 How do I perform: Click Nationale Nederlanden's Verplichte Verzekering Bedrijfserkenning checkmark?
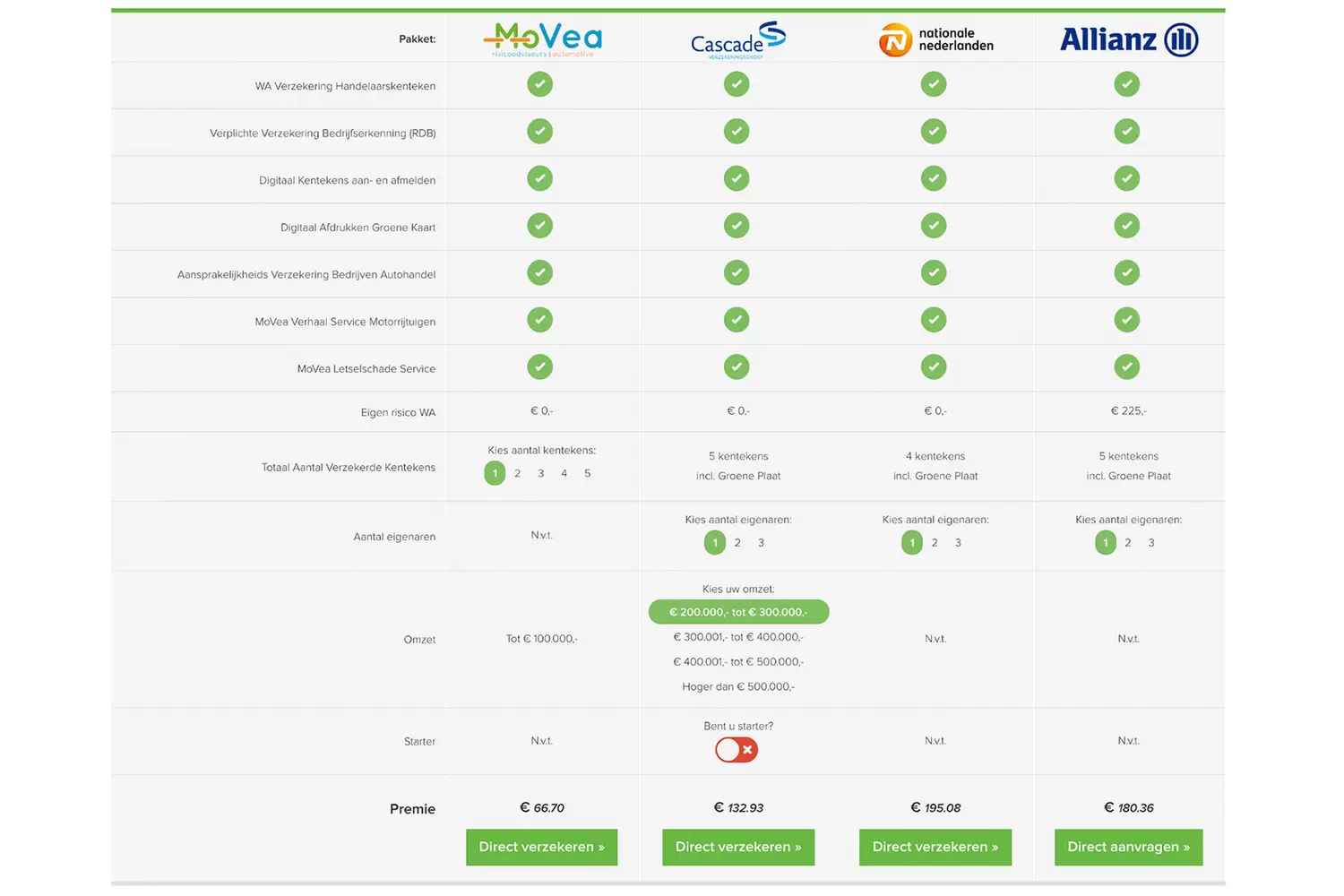[934, 132]
